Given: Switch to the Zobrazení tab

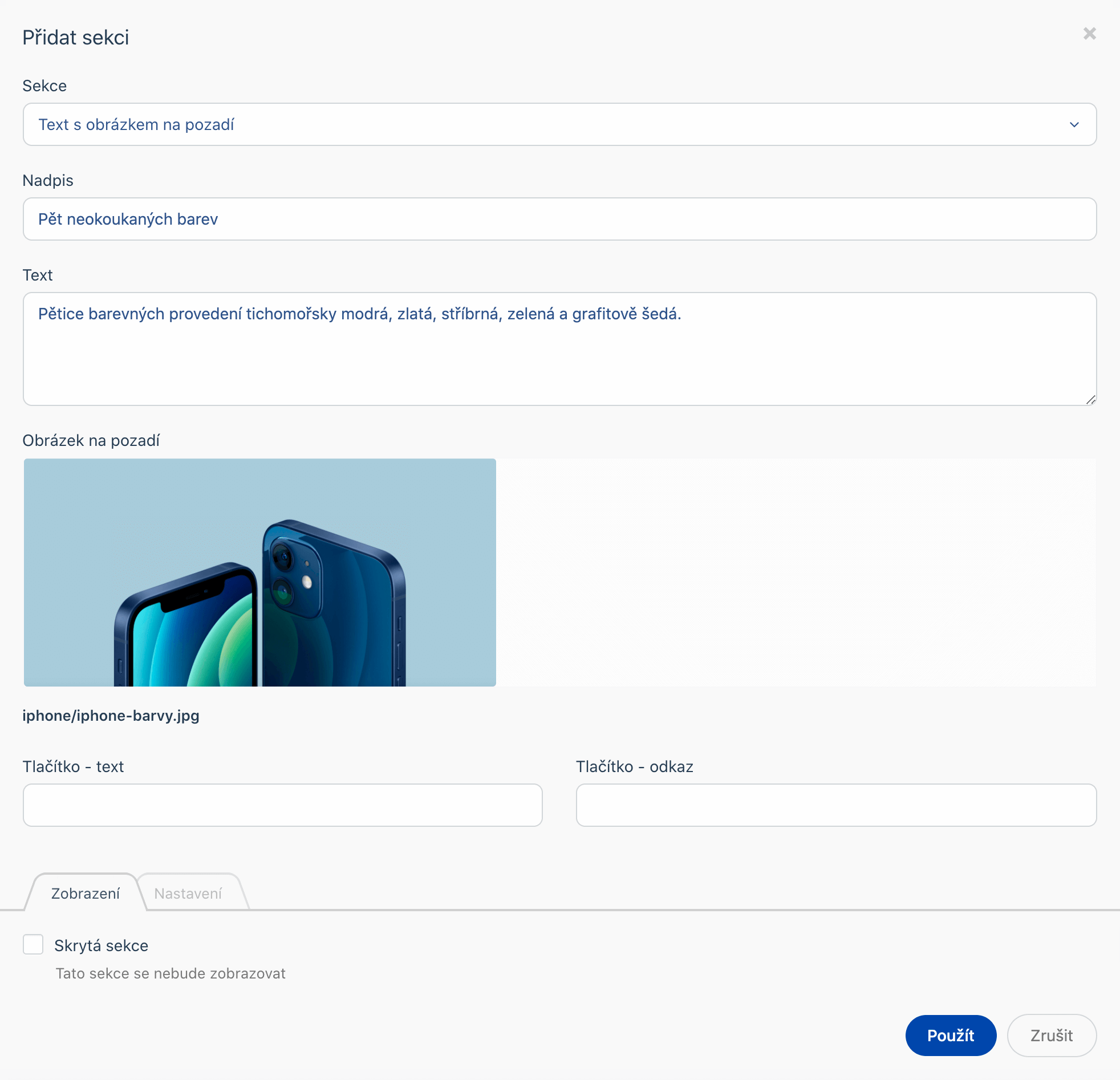Looking at the screenshot, I should [x=85, y=893].
